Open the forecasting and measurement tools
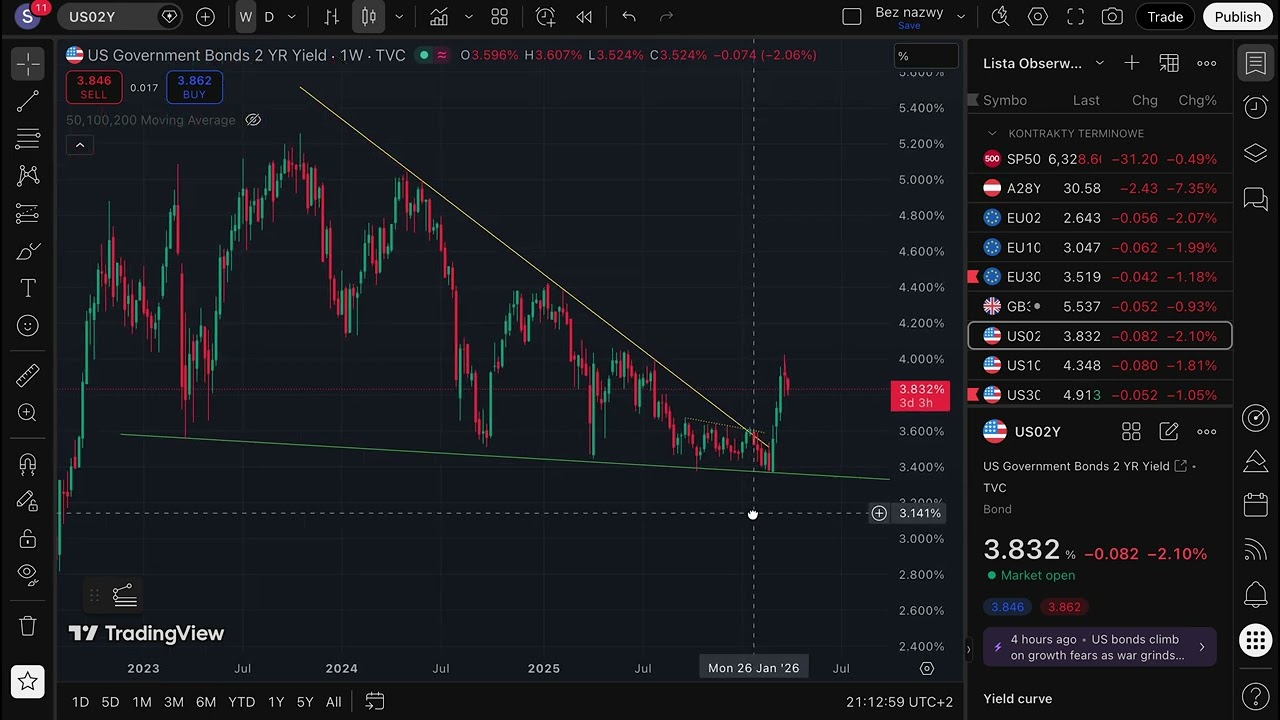This screenshot has width=1280, height=720. 28,214
